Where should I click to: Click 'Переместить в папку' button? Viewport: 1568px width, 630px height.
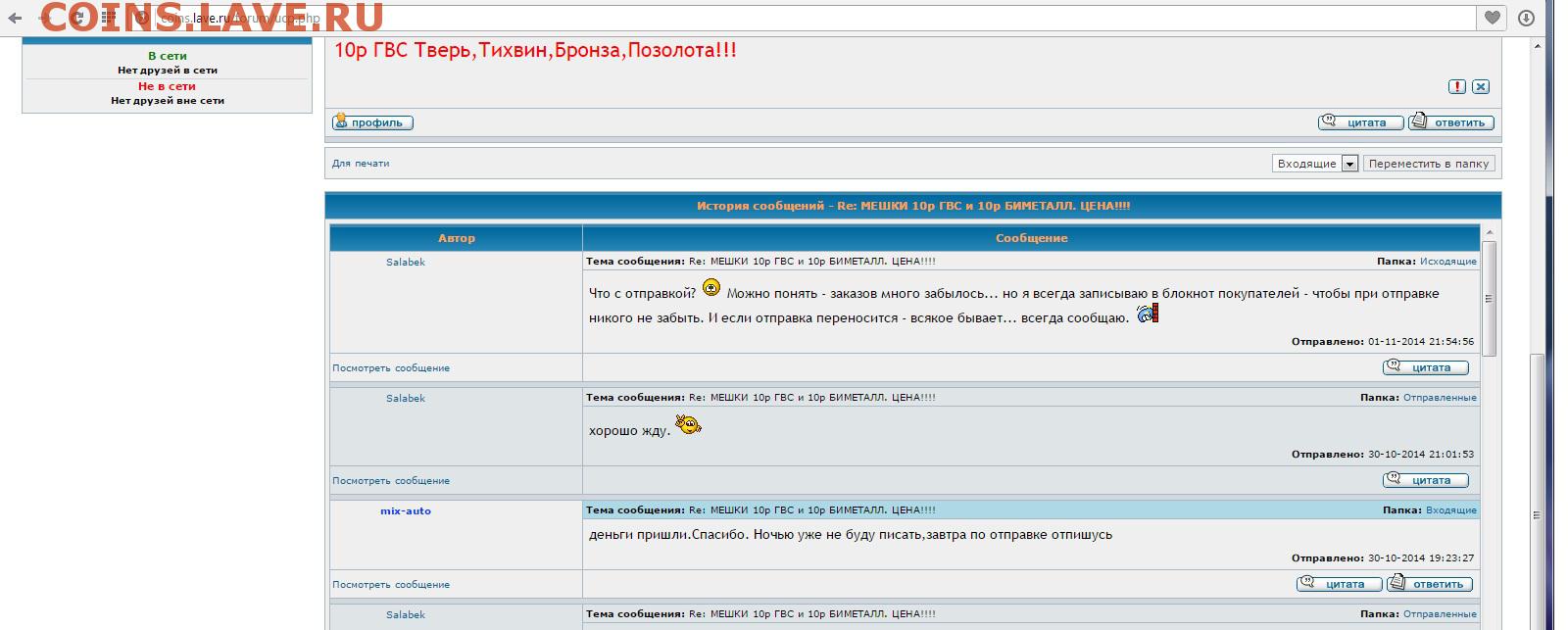tap(1429, 164)
